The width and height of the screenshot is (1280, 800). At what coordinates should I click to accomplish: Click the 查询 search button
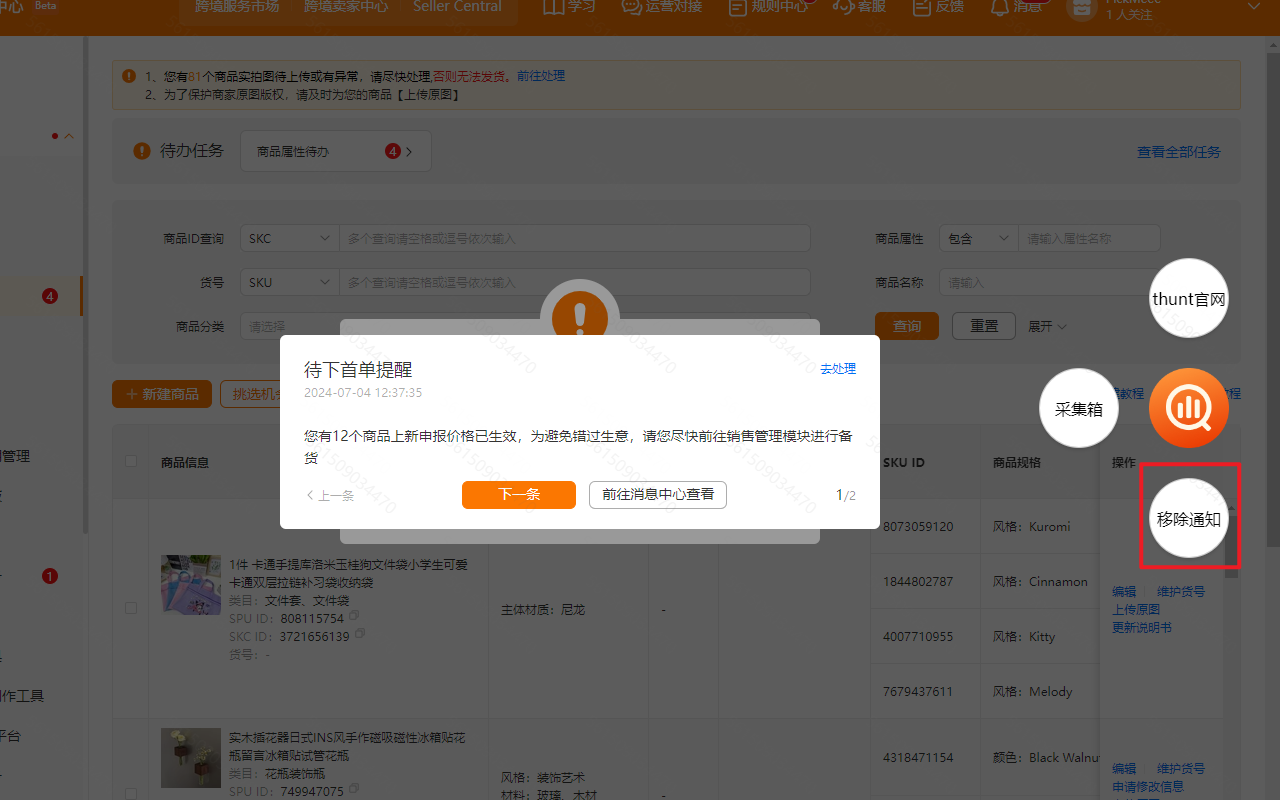point(907,326)
